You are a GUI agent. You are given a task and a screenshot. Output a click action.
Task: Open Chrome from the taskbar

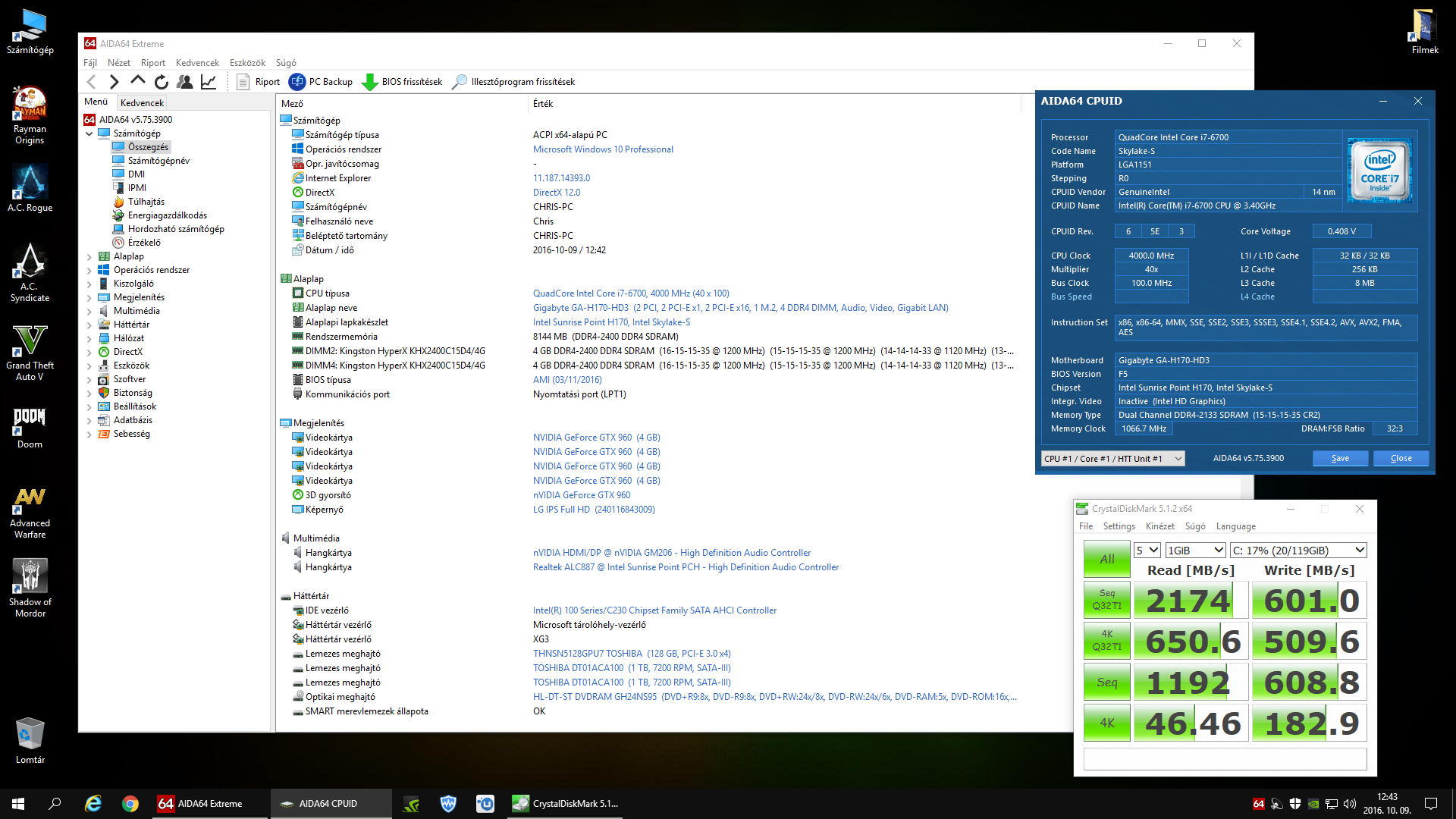pyautogui.click(x=130, y=804)
